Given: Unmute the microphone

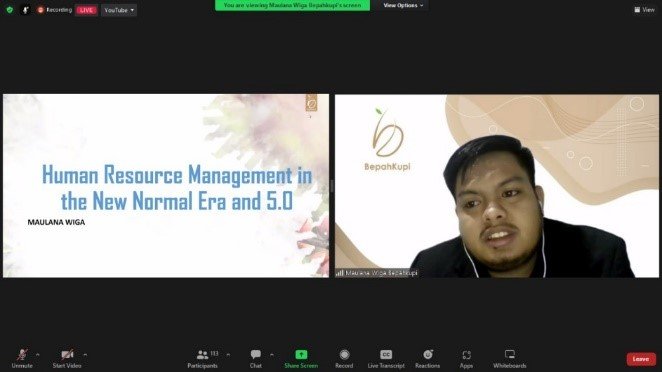Looking at the screenshot, I should [22, 358].
